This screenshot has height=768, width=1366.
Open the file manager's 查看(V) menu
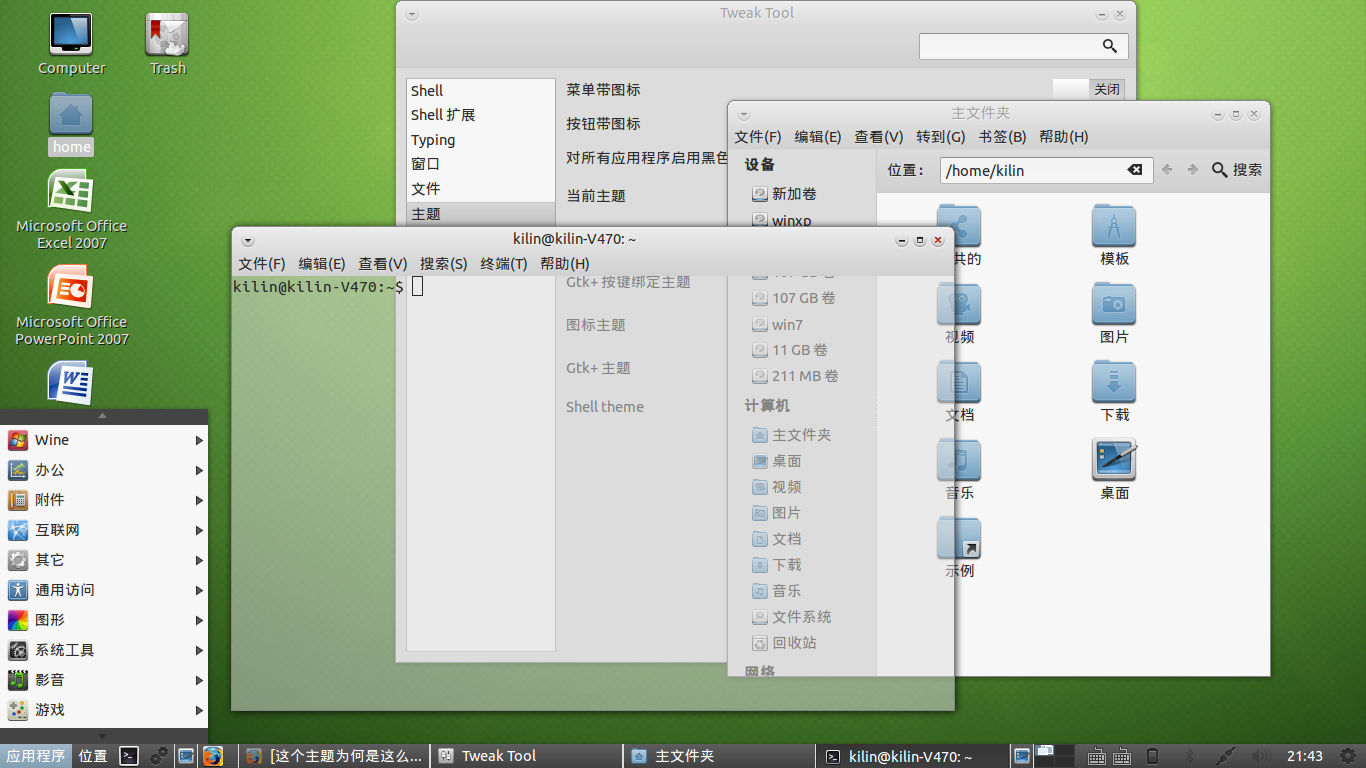tap(879, 137)
